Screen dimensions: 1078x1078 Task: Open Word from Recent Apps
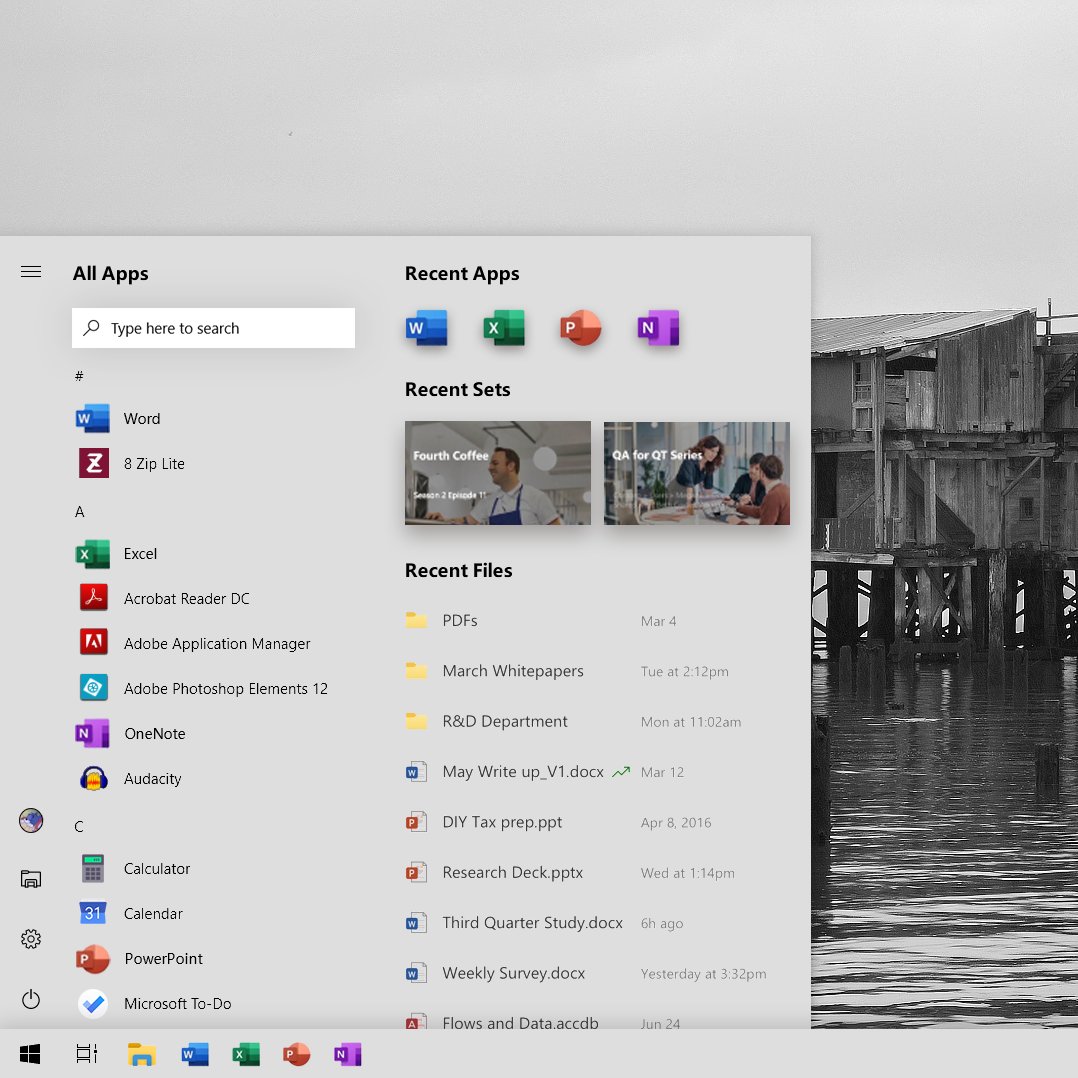(x=426, y=327)
